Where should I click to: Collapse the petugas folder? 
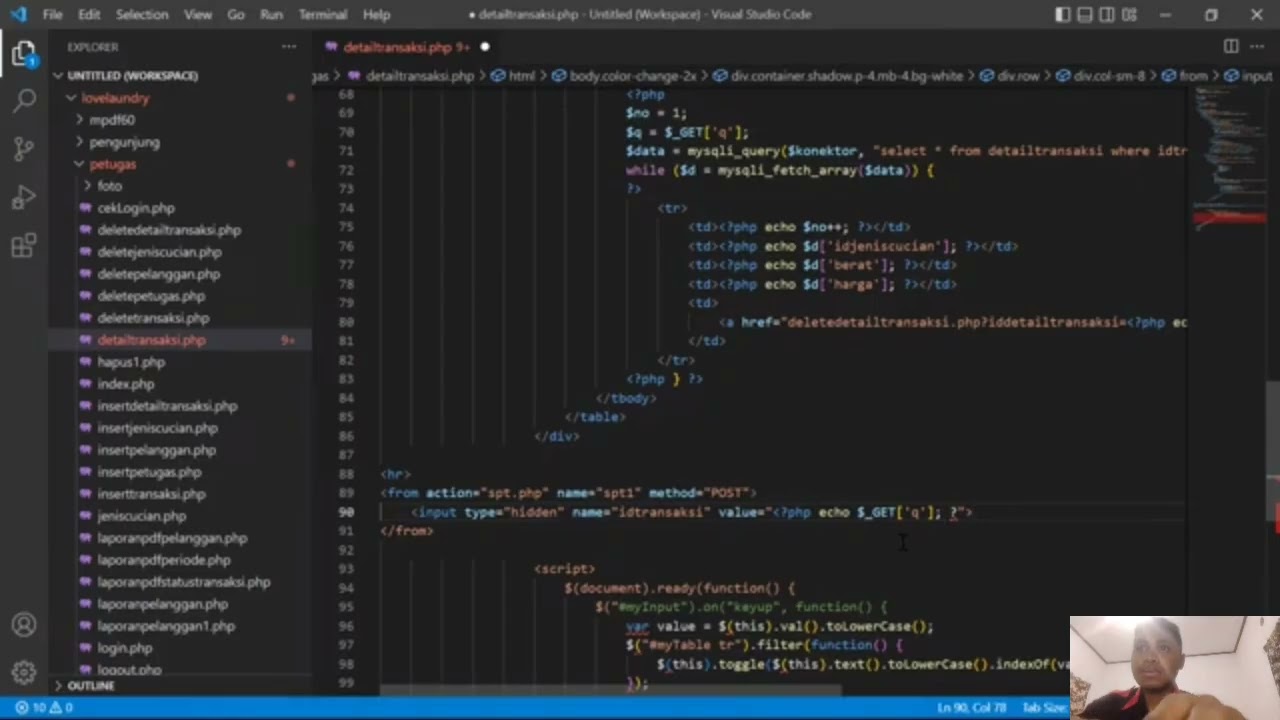point(112,164)
